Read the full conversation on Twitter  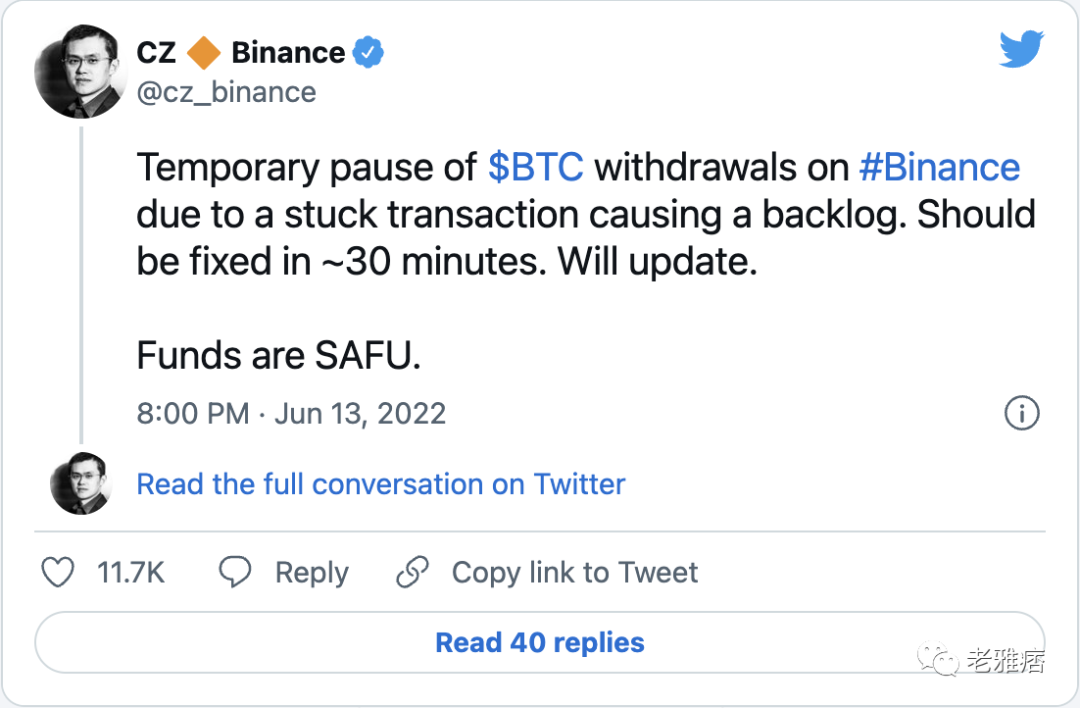coord(381,484)
